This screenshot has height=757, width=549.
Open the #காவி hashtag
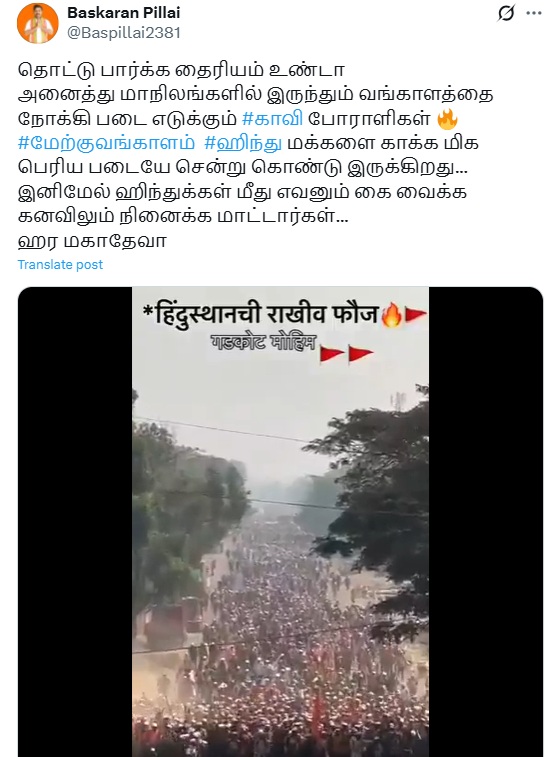(272, 119)
